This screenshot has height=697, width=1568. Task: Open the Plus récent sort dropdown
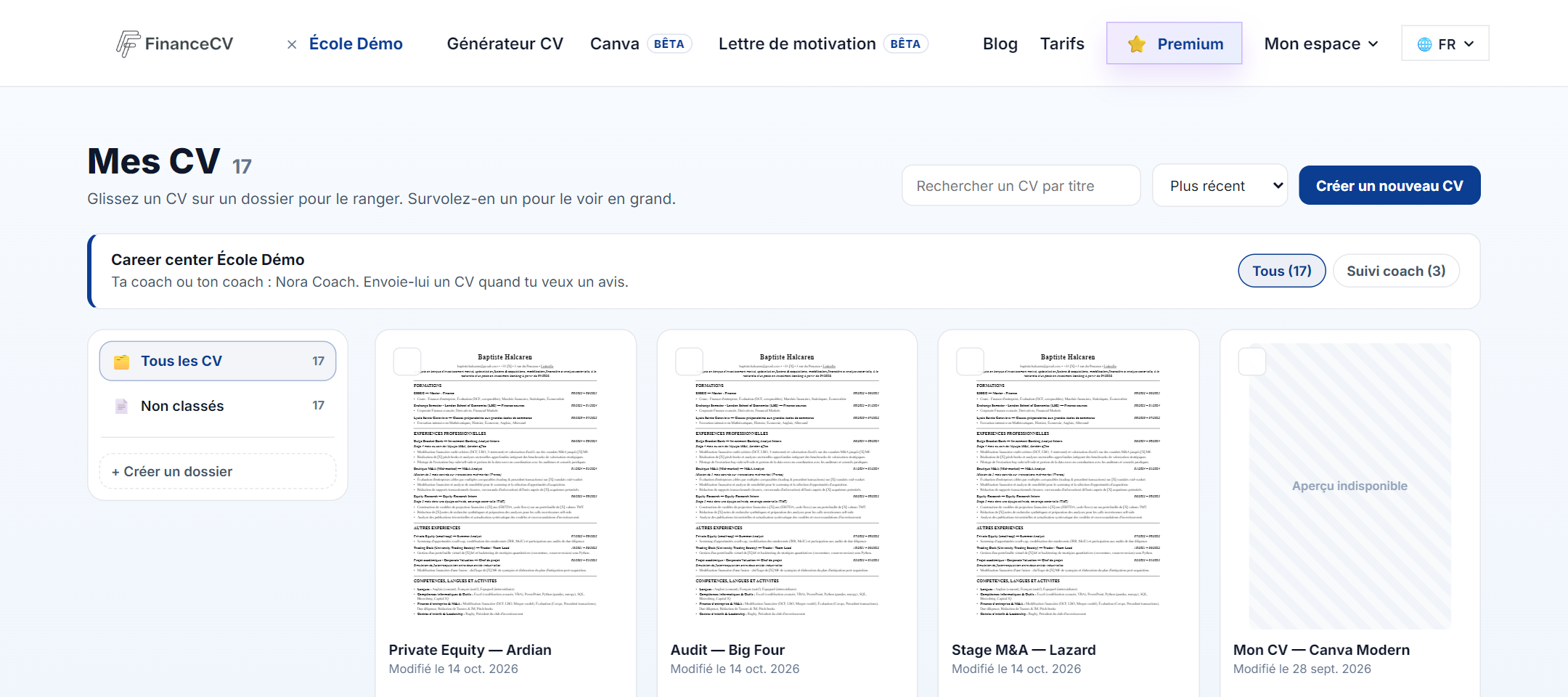tap(1220, 186)
